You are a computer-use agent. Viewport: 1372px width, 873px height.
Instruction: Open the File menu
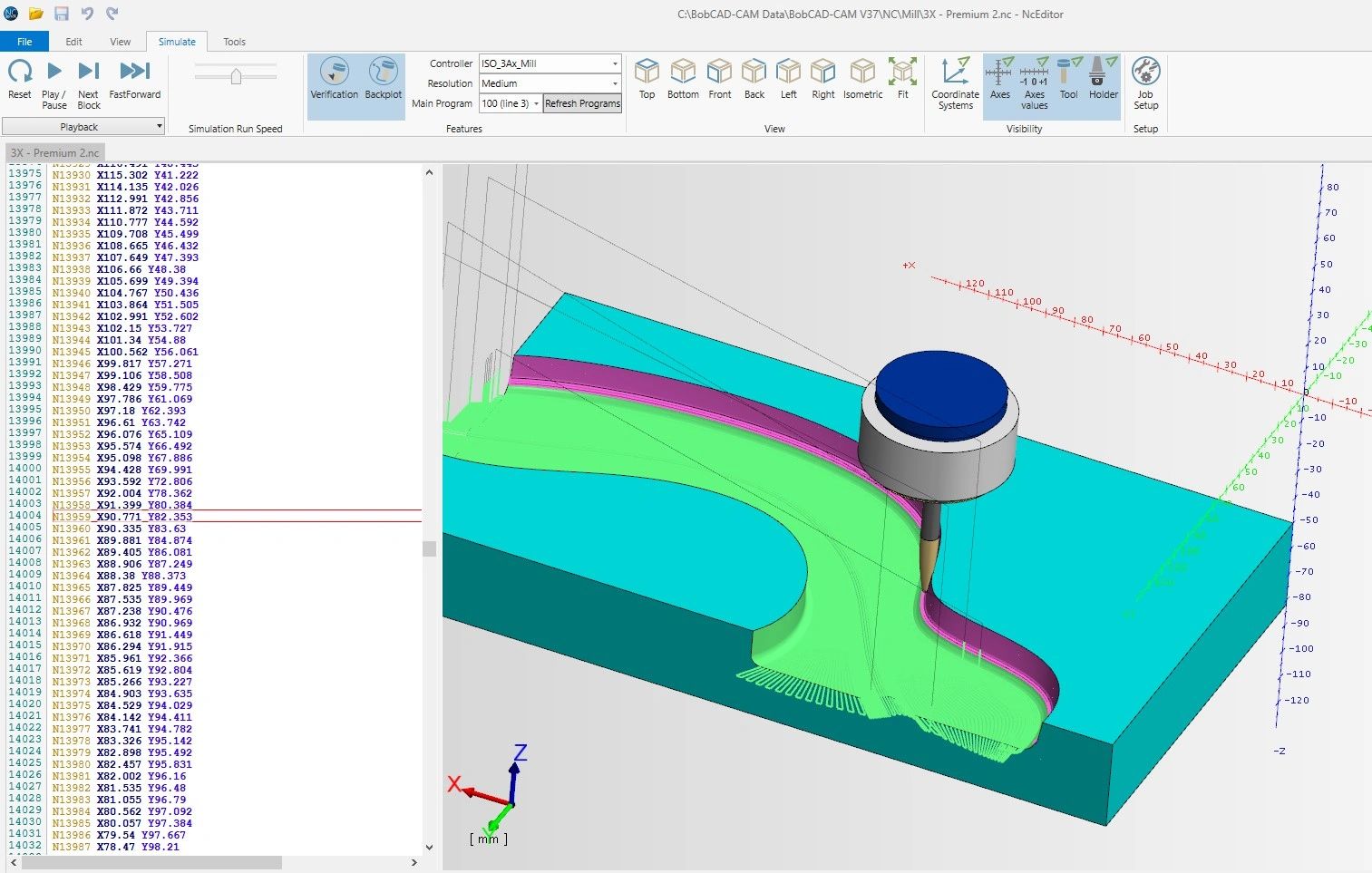click(24, 42)
